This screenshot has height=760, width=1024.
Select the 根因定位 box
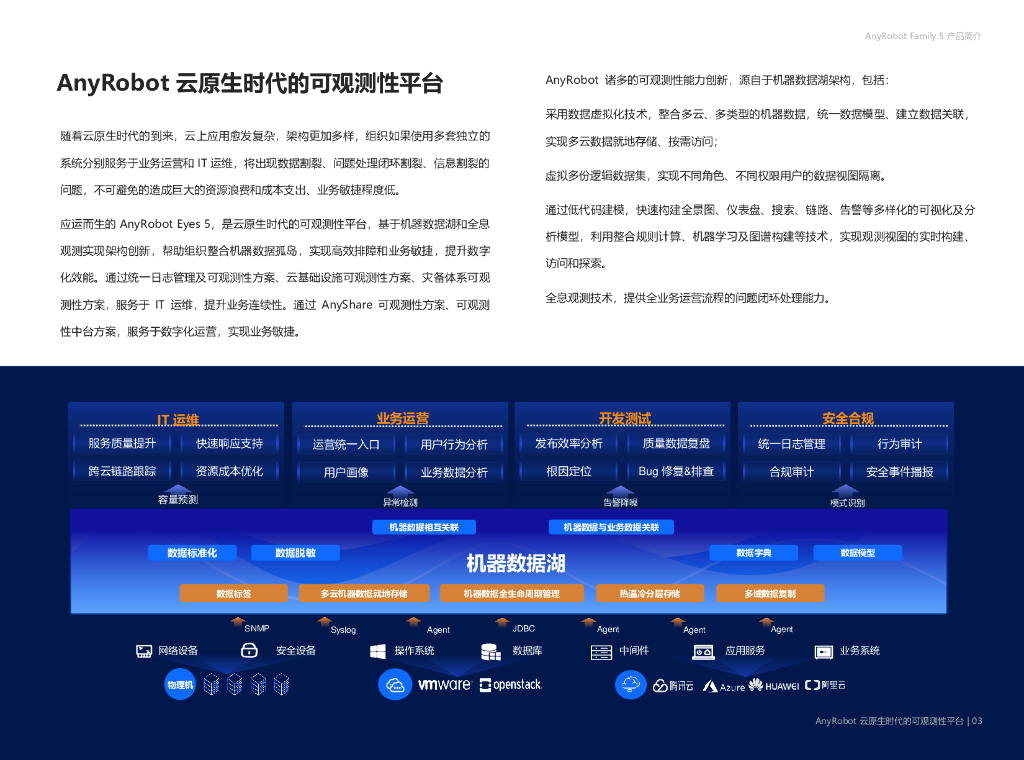[x=569, y=471]
